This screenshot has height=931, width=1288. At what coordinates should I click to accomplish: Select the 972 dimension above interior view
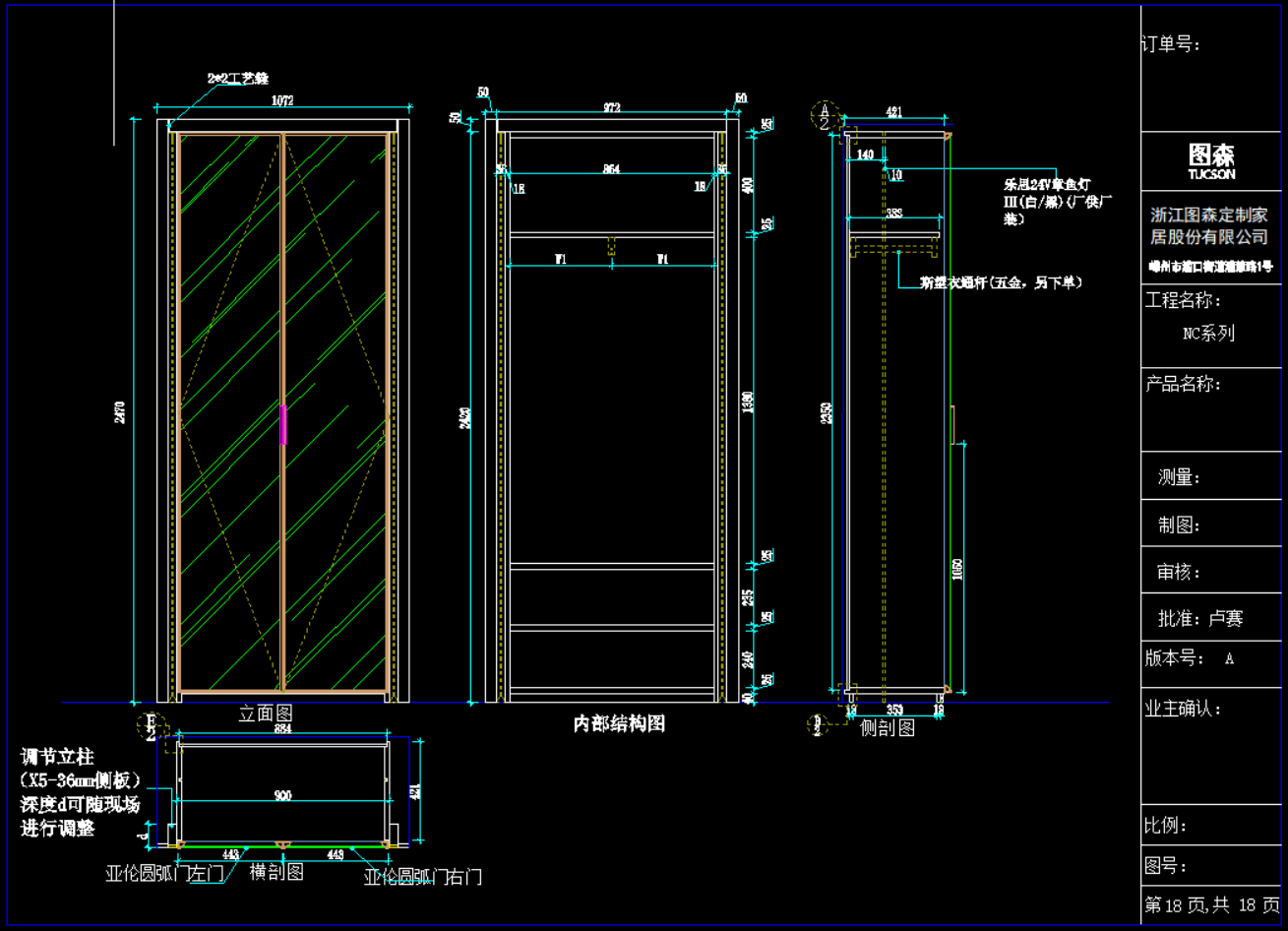click(612, 108)
